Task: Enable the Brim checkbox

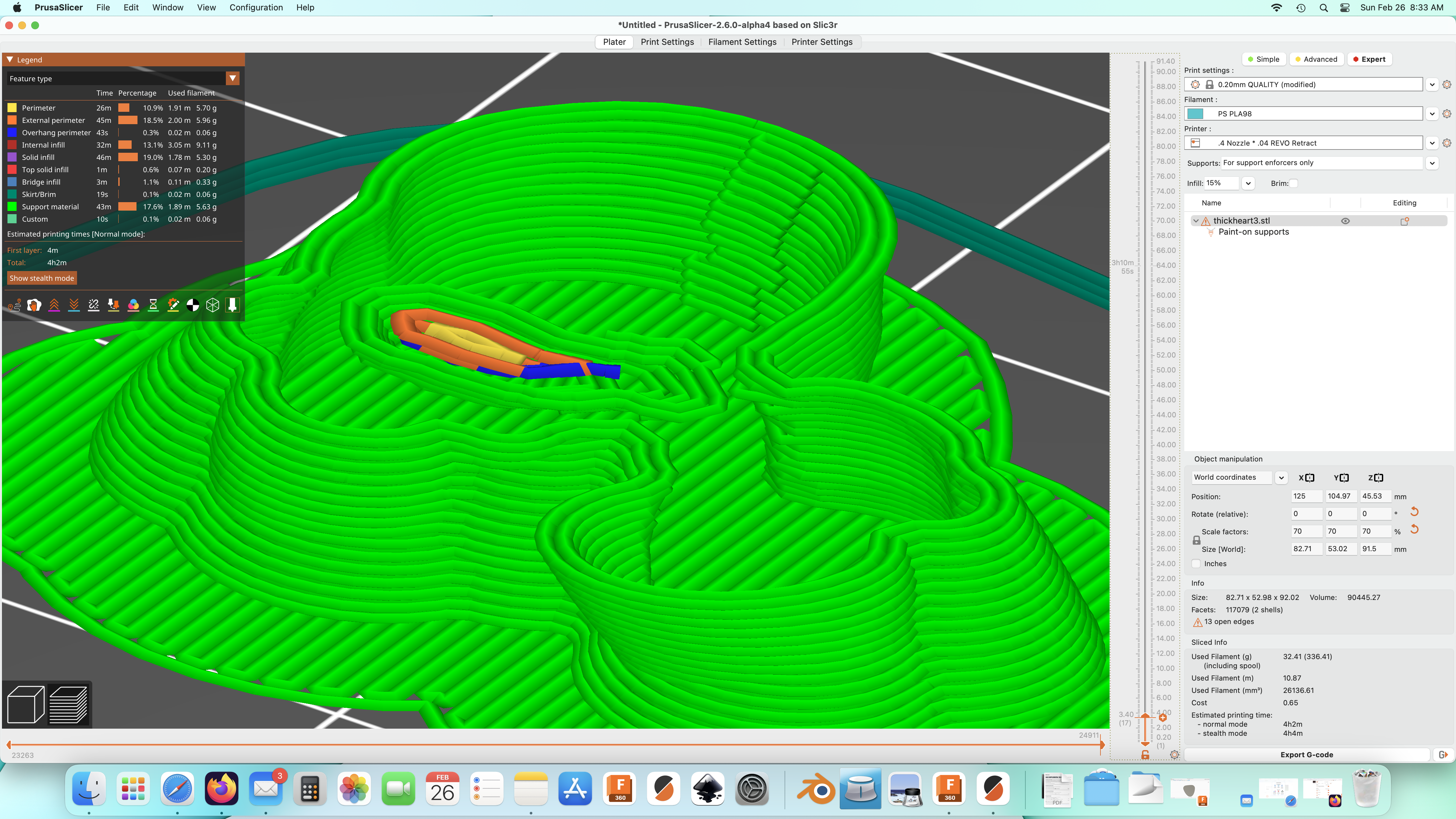Action: click(x=1294, y=183)
